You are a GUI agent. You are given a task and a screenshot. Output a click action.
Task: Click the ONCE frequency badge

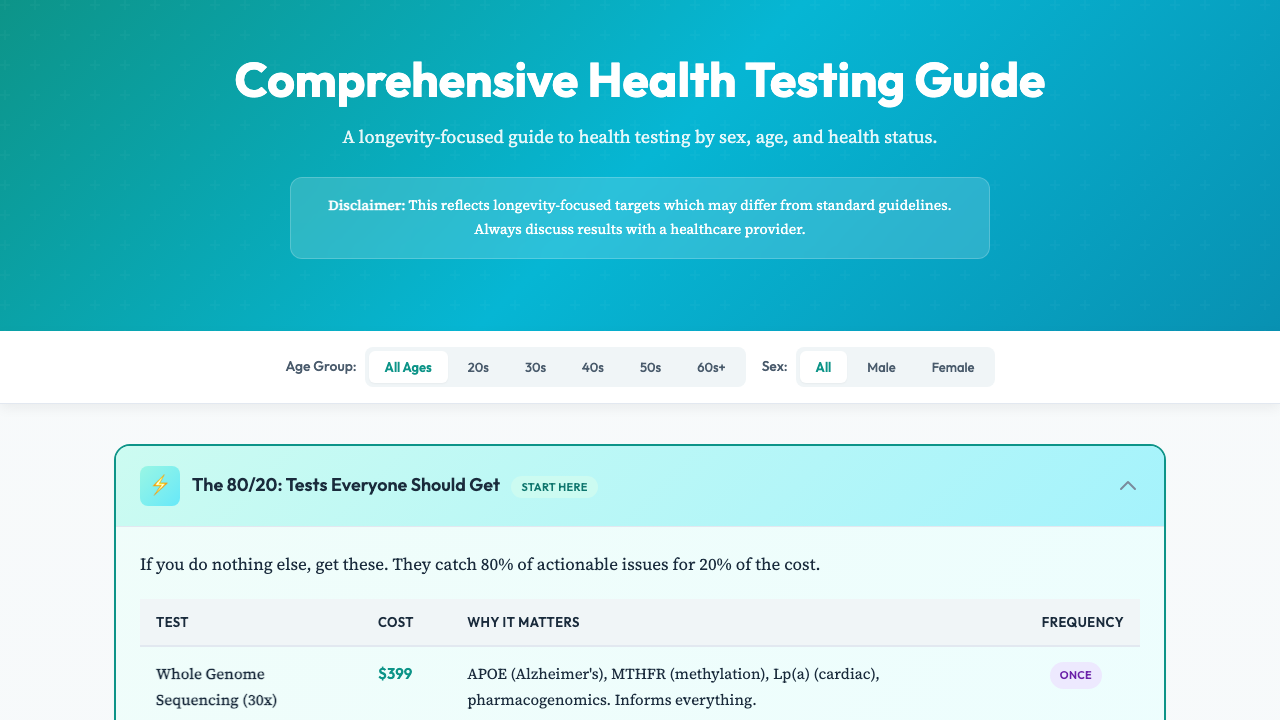(1075, 675)
